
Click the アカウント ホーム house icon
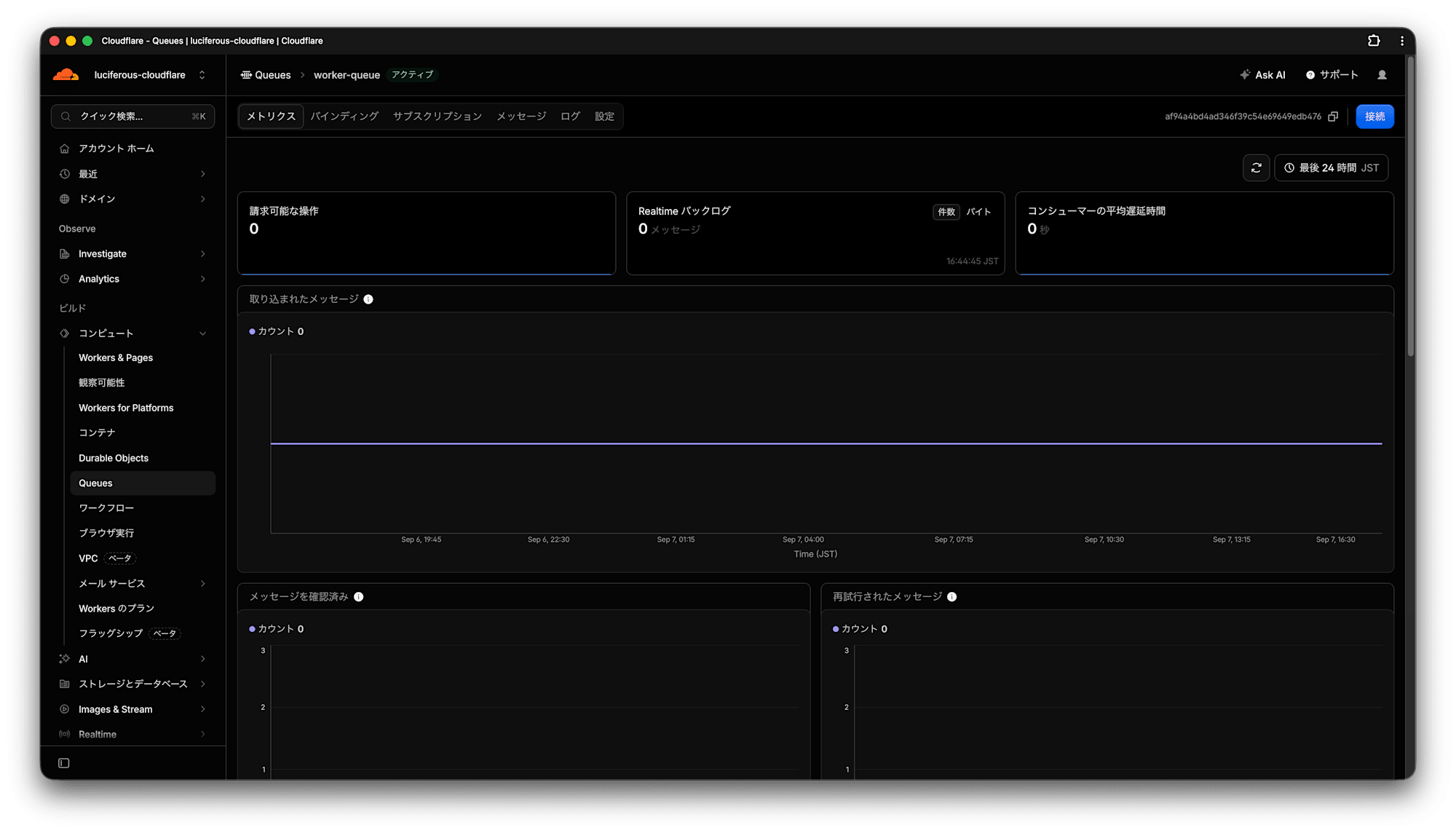pyautogui.click(x=65, y=149)
